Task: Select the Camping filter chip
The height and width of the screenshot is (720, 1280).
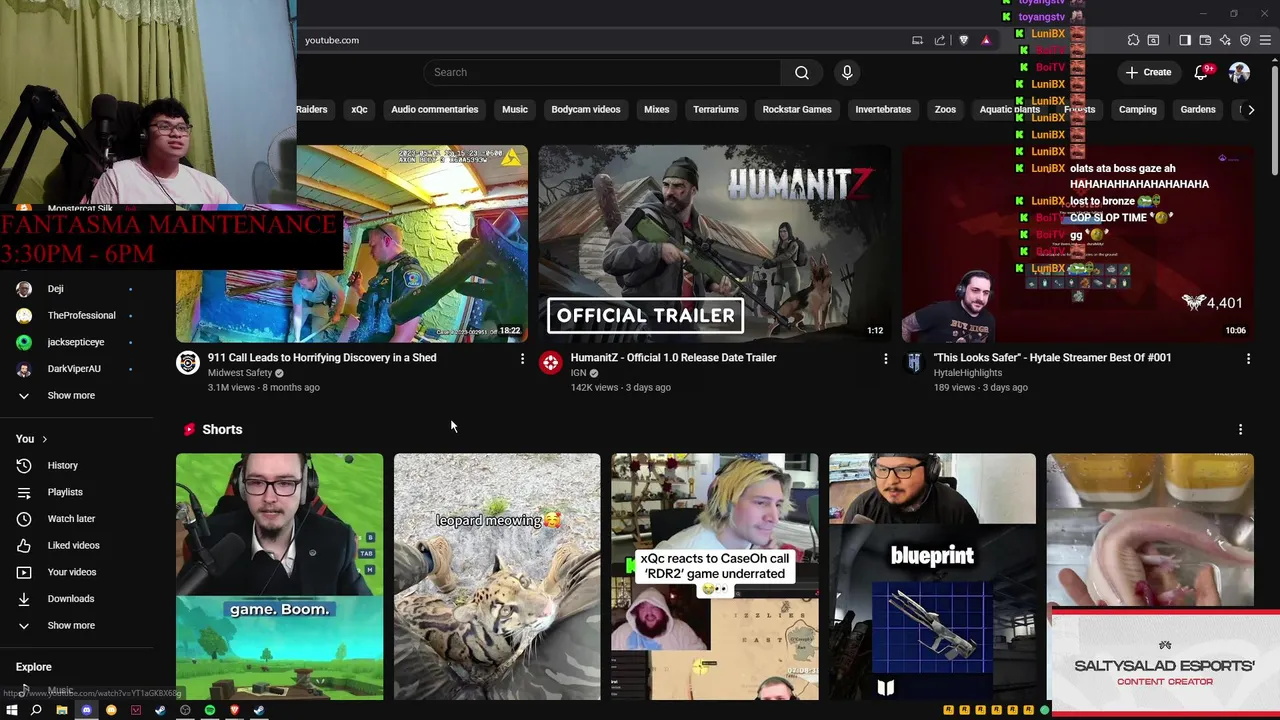Action: tap(1137, 109)
